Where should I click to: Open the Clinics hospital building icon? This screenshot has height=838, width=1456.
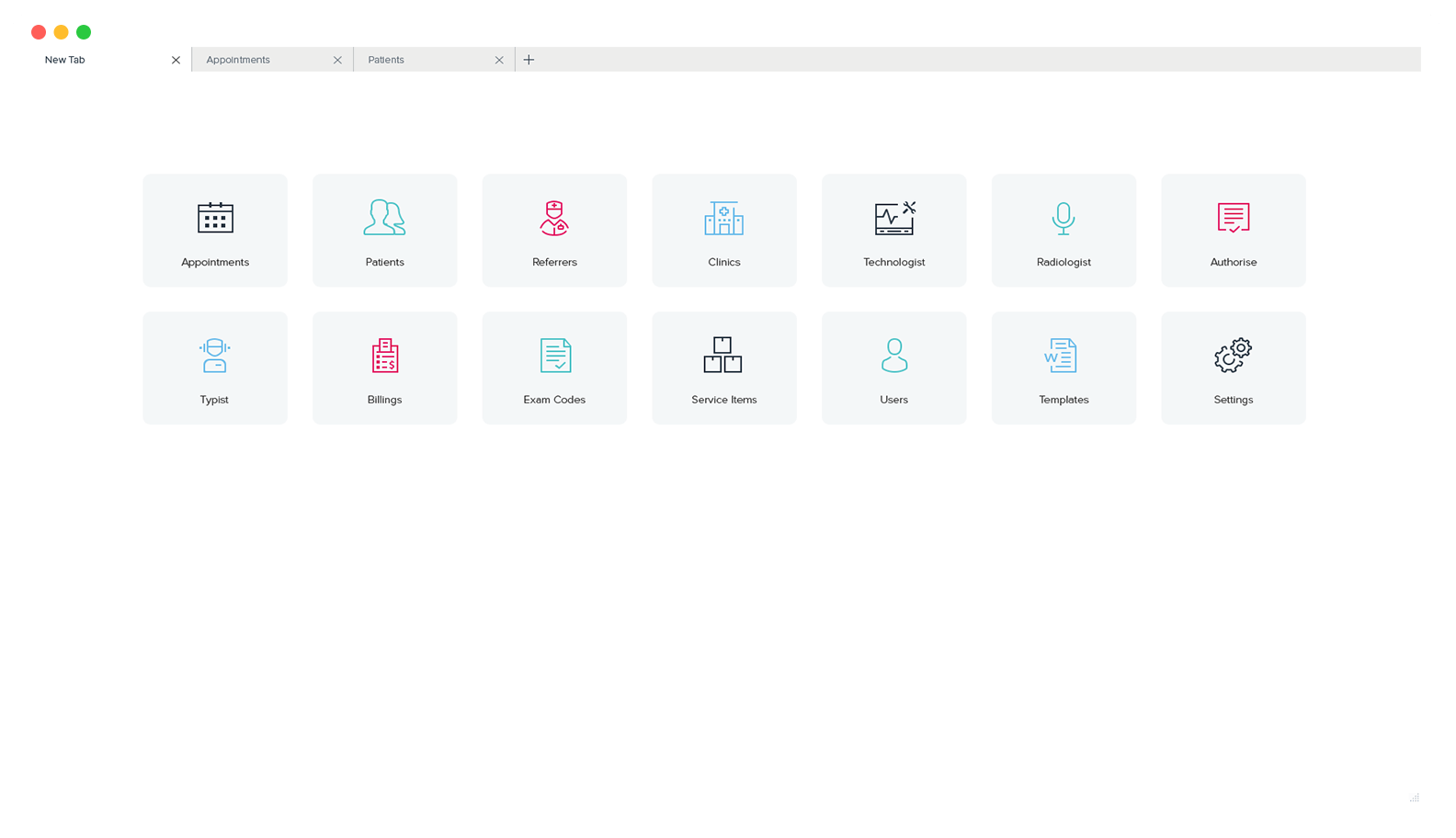pos(724,218)
